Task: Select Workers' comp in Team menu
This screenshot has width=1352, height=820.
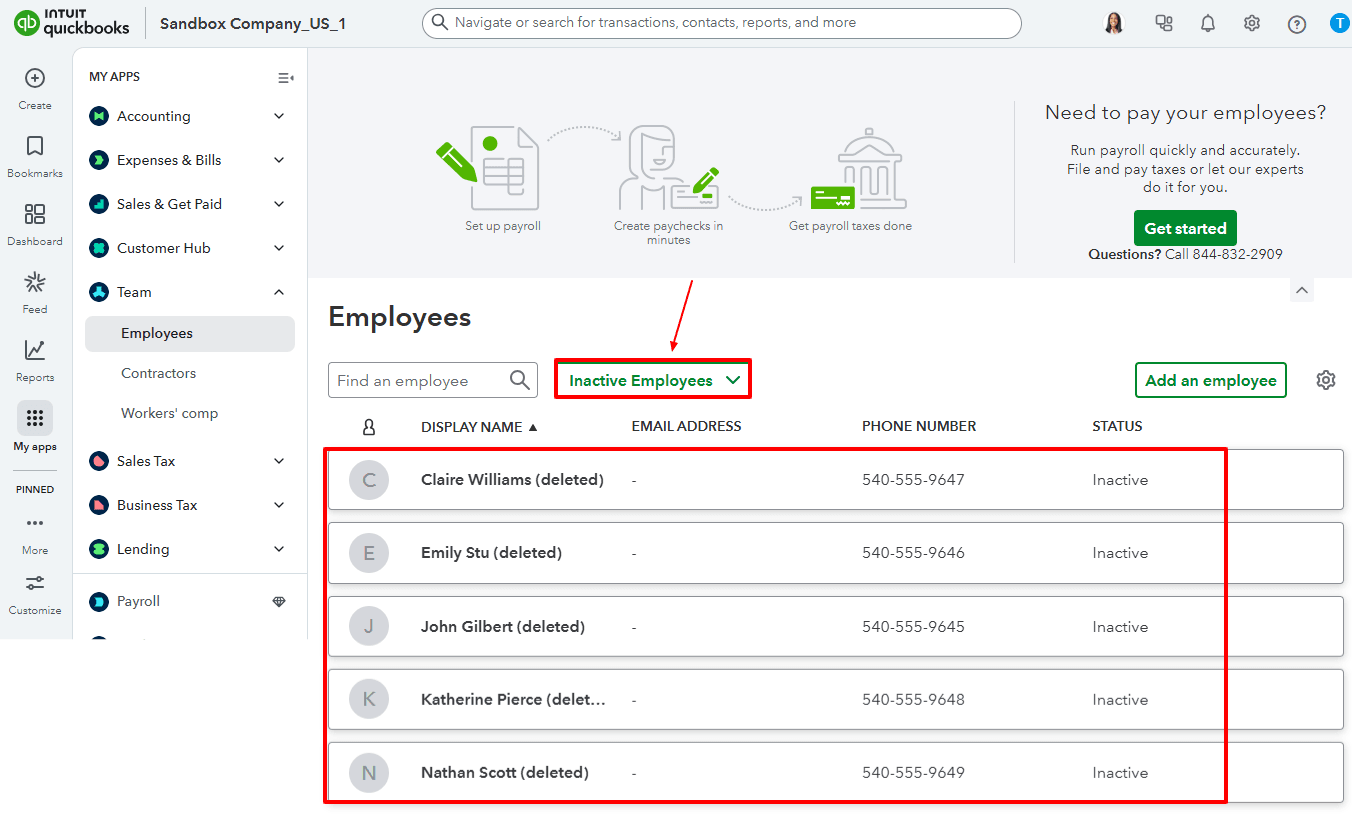Action: (x=169, y=413)
